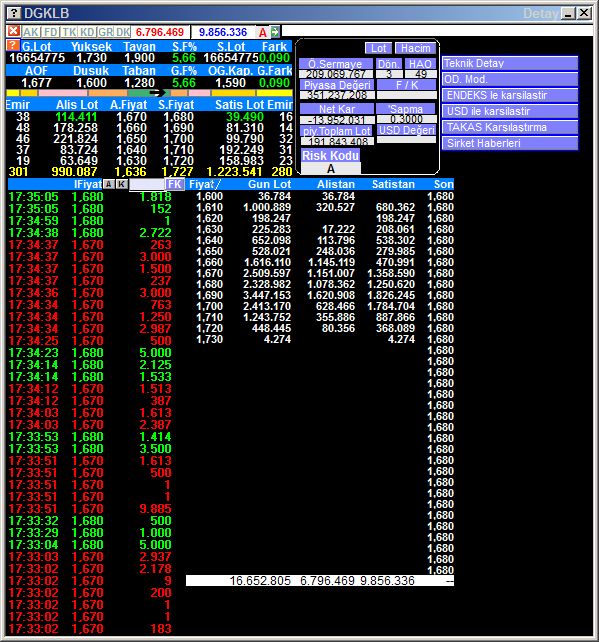The width and height of the screenshot is (599, 642).
Task: Click the red X icon beside AK
Action: tap(14, 31)
